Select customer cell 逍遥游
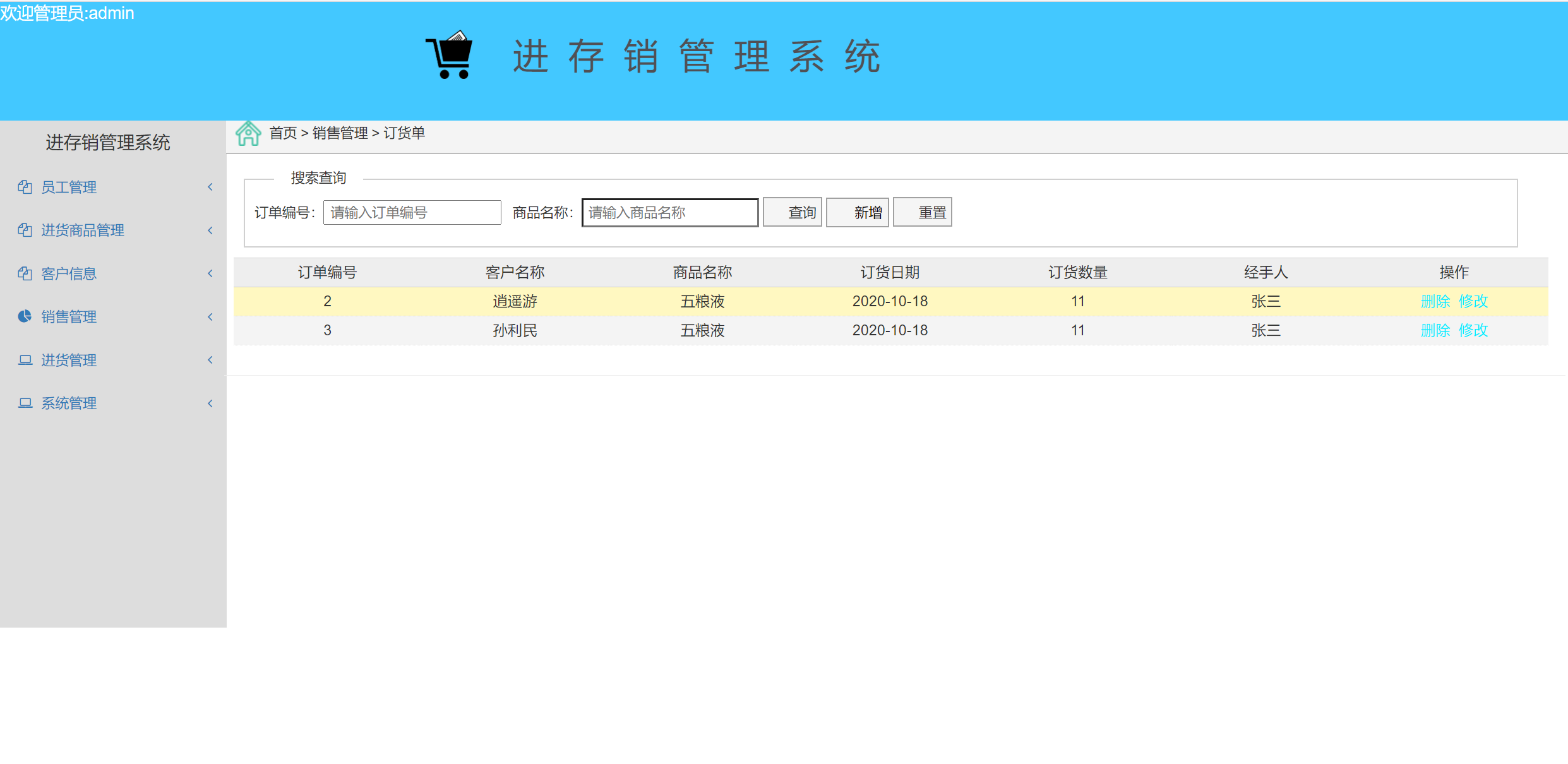 515,301
